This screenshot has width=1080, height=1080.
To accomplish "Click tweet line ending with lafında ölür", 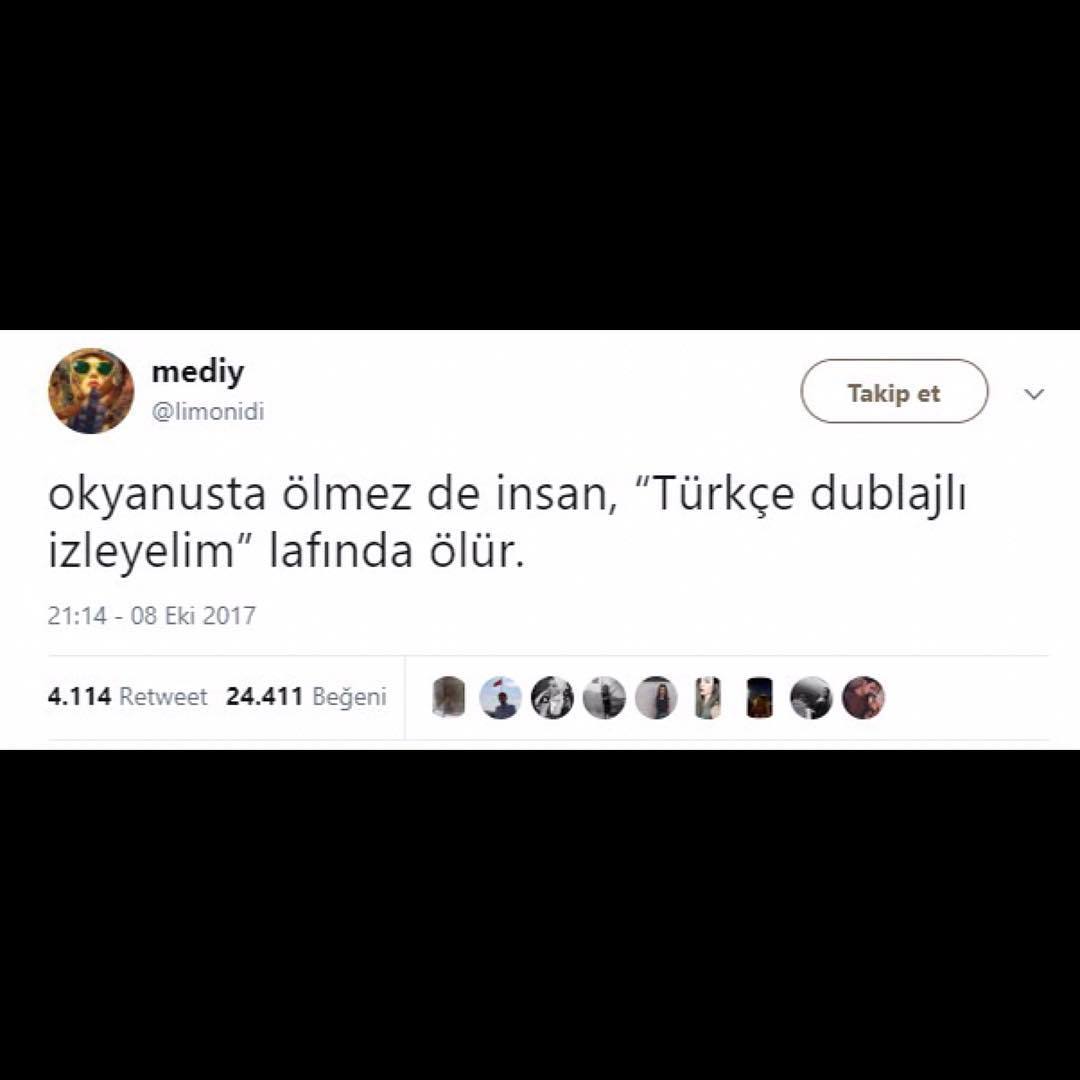I will point(286,551).
